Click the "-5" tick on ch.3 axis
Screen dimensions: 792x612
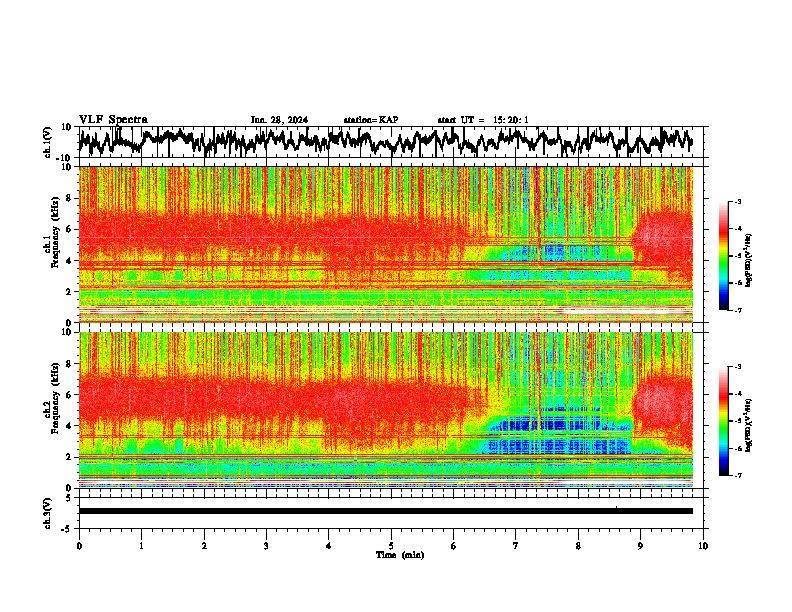[x=68, y=529]
